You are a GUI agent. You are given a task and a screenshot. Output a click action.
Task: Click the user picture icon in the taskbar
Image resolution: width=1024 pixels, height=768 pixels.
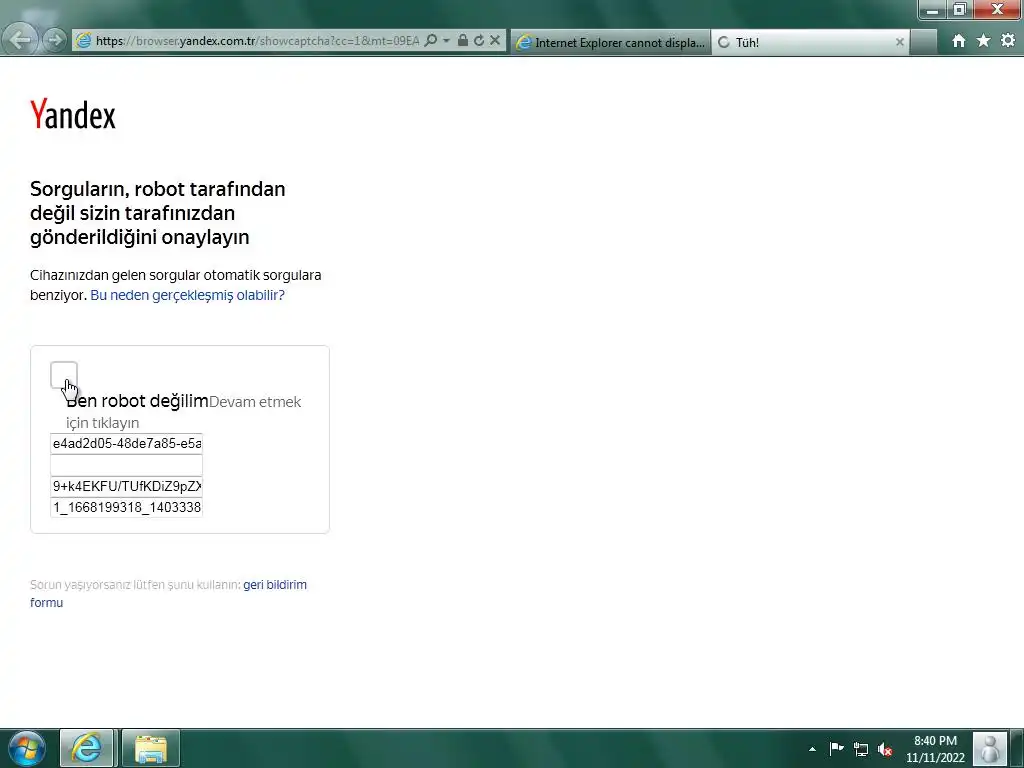tap(989, 748)
